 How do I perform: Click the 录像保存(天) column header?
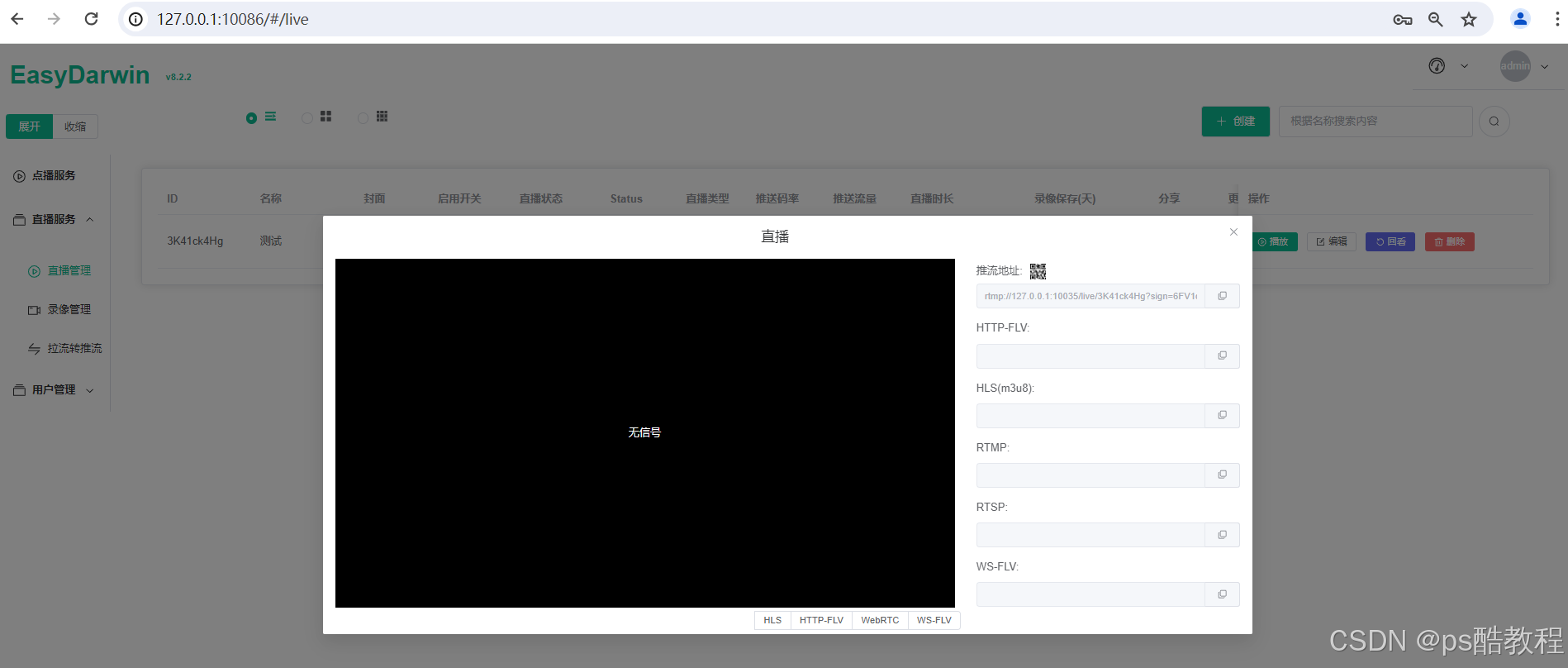[1065, 198]
